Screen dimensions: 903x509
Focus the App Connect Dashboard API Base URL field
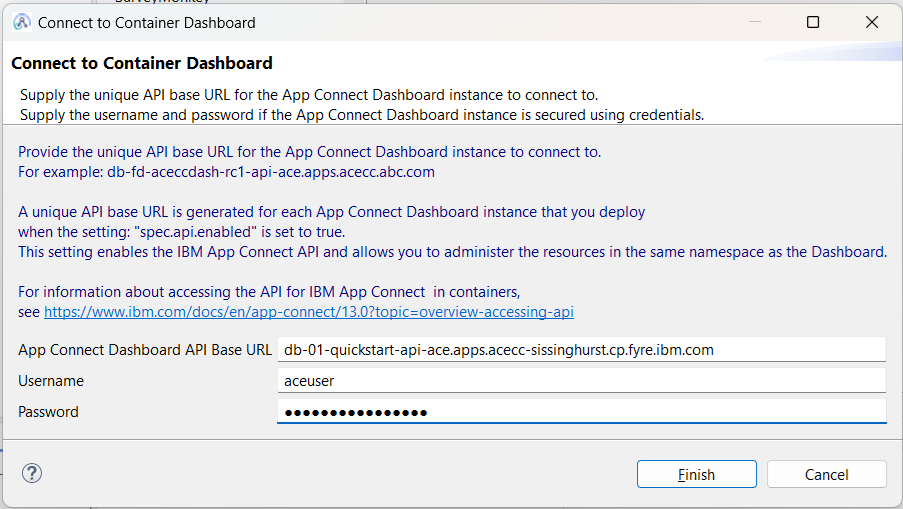click(582, 350)
